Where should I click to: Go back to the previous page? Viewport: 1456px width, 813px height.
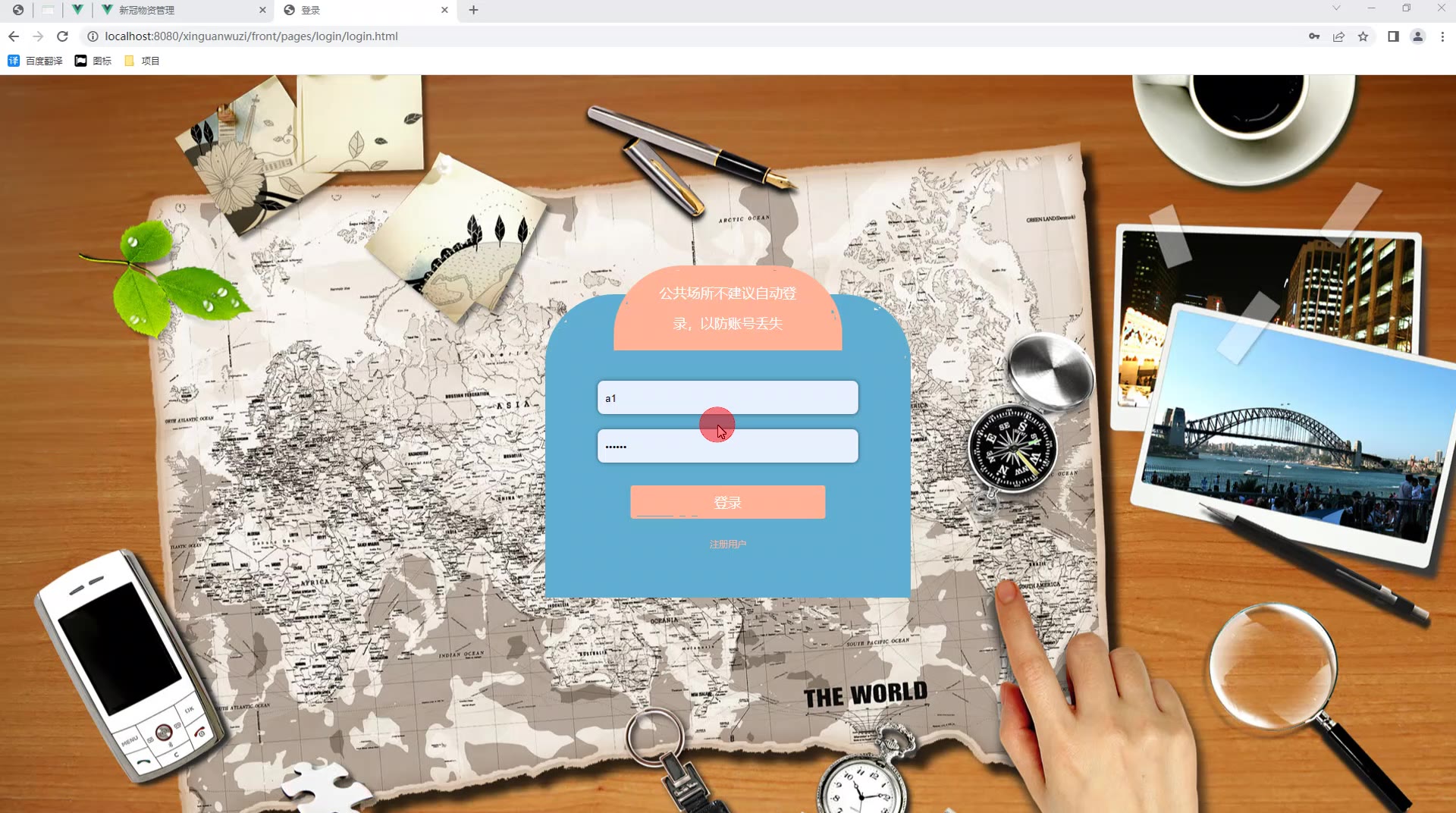(14, 36)
